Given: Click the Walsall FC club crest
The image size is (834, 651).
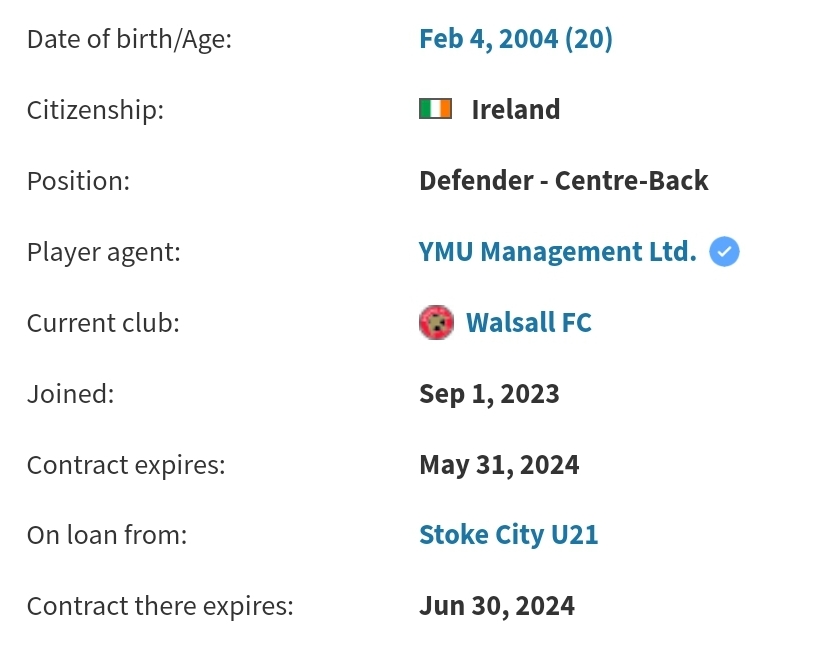Looking at the screenshot, I should (x=436, y=322).
